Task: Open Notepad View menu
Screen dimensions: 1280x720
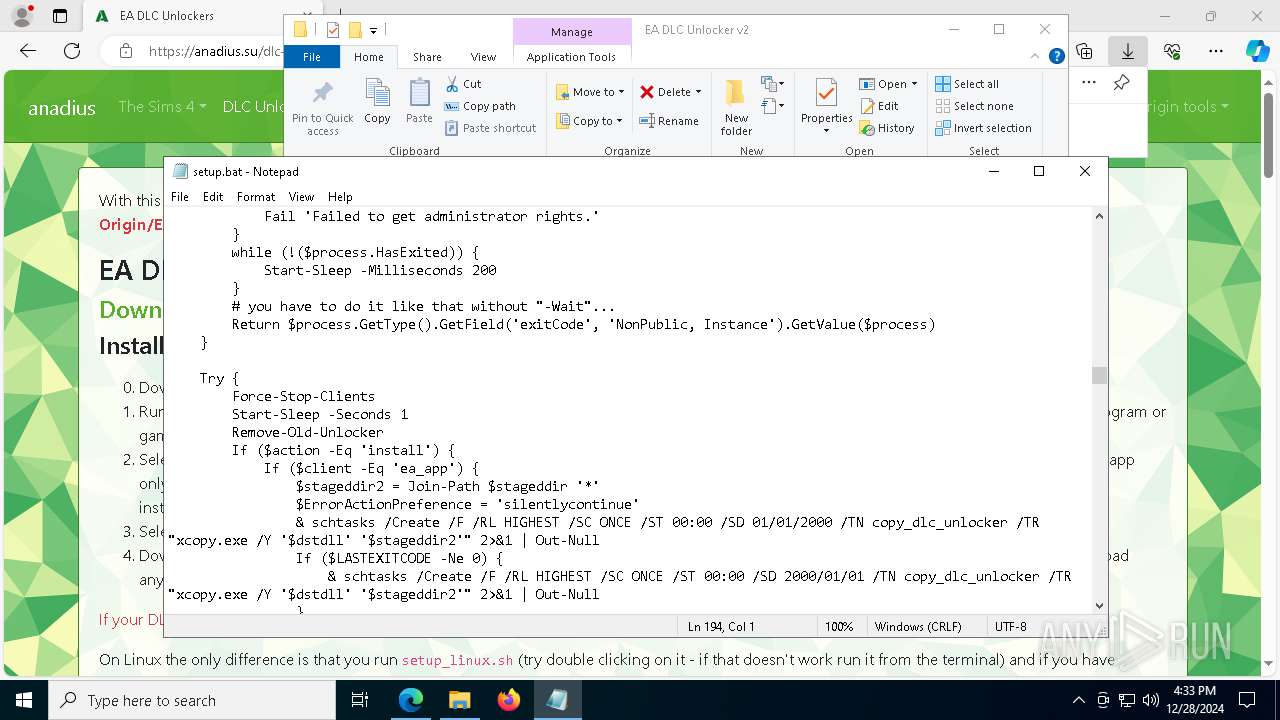Action: pyautogui.click(x=301, y=197)
